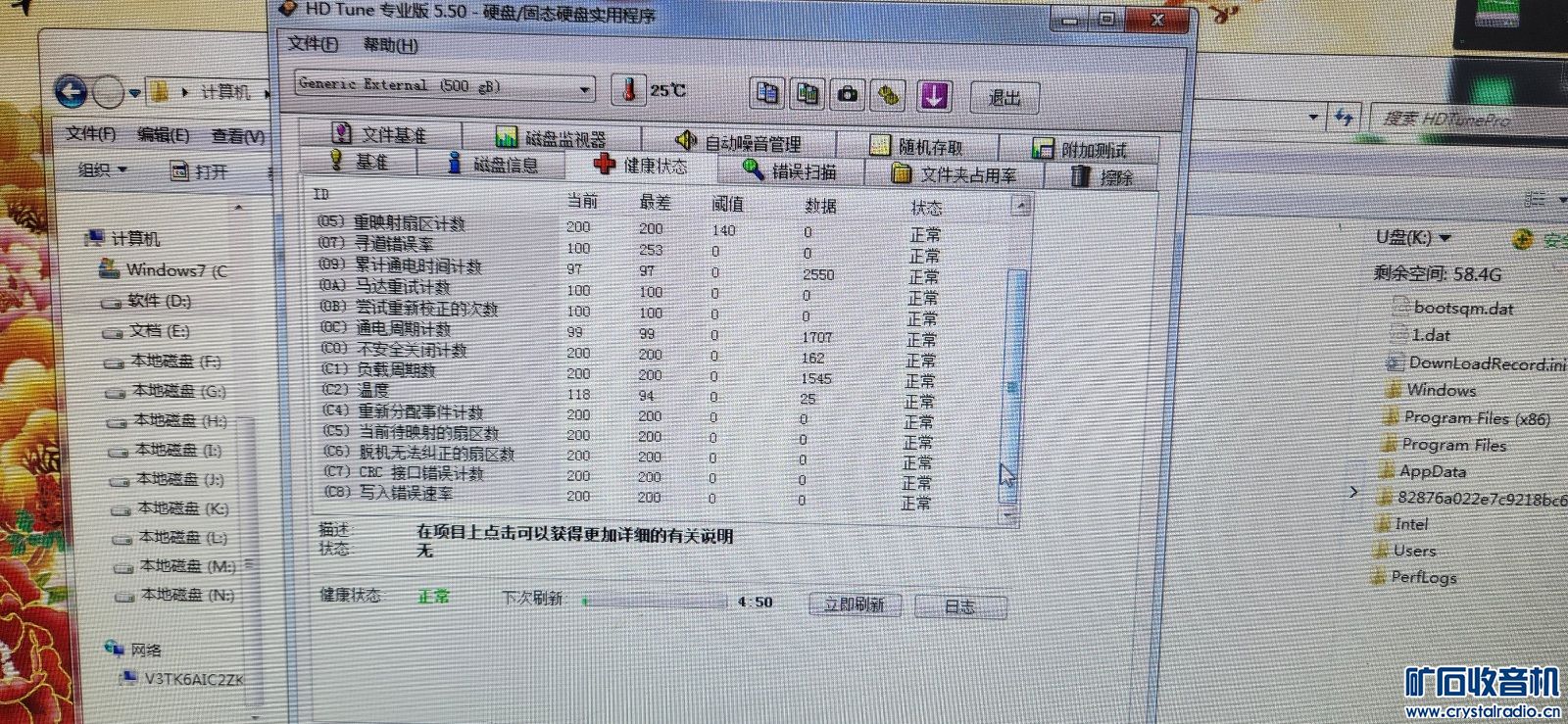Click the 打开 button in Explorer toolbar

pyautogui.click(x=200, y=171)
